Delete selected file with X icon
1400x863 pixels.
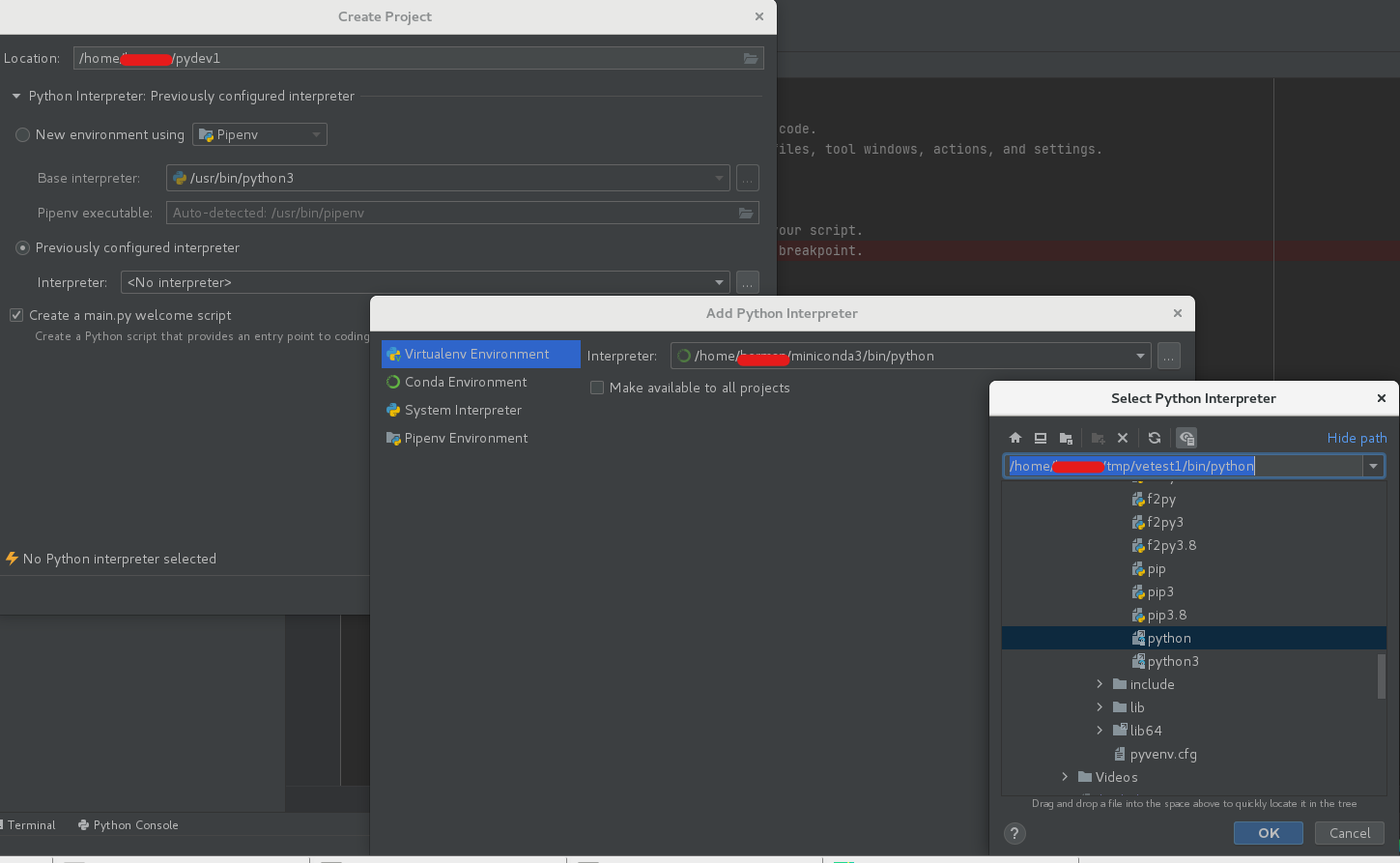coord(1123,438)
